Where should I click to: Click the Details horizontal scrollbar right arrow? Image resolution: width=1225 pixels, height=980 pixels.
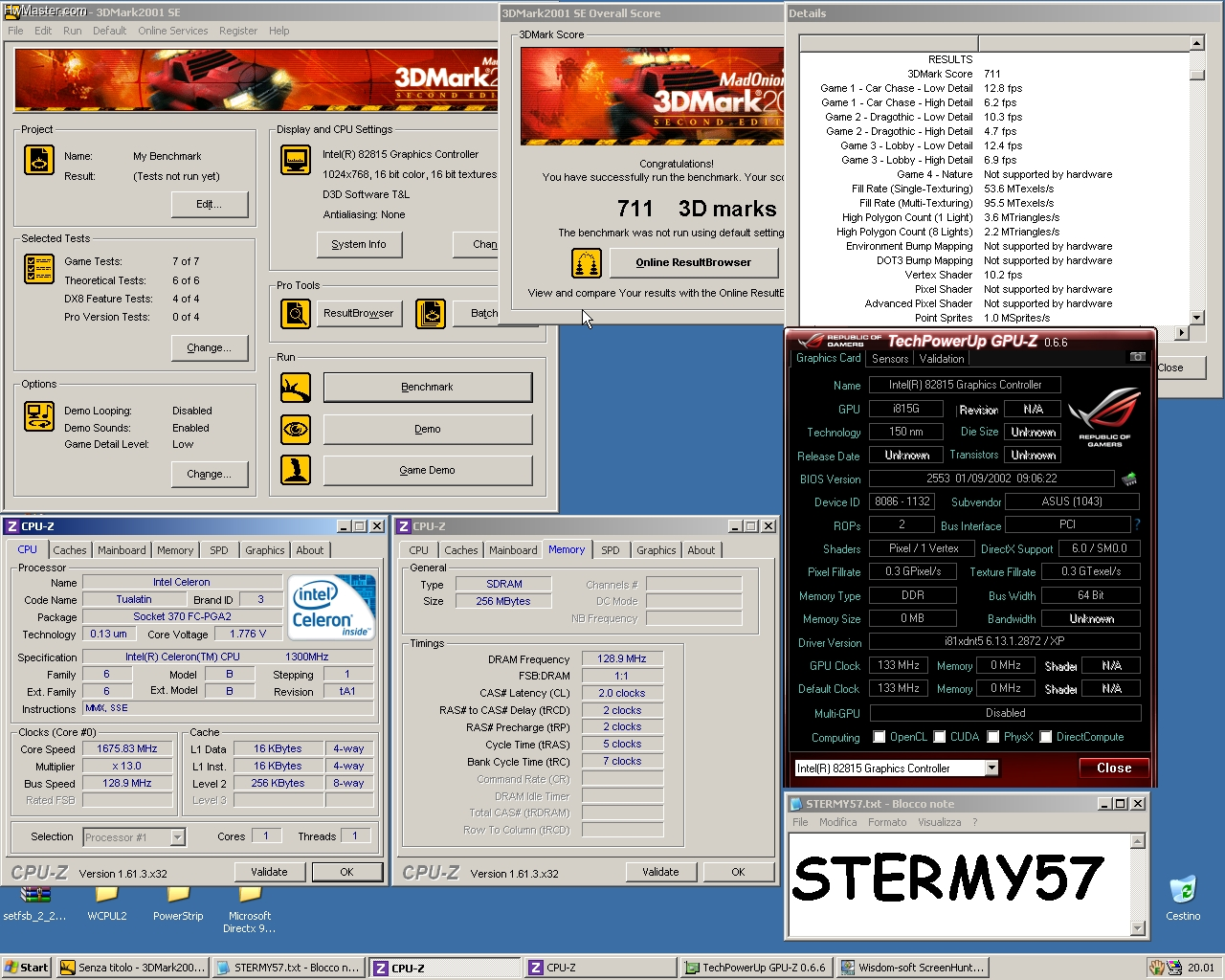pos(1181,332)
